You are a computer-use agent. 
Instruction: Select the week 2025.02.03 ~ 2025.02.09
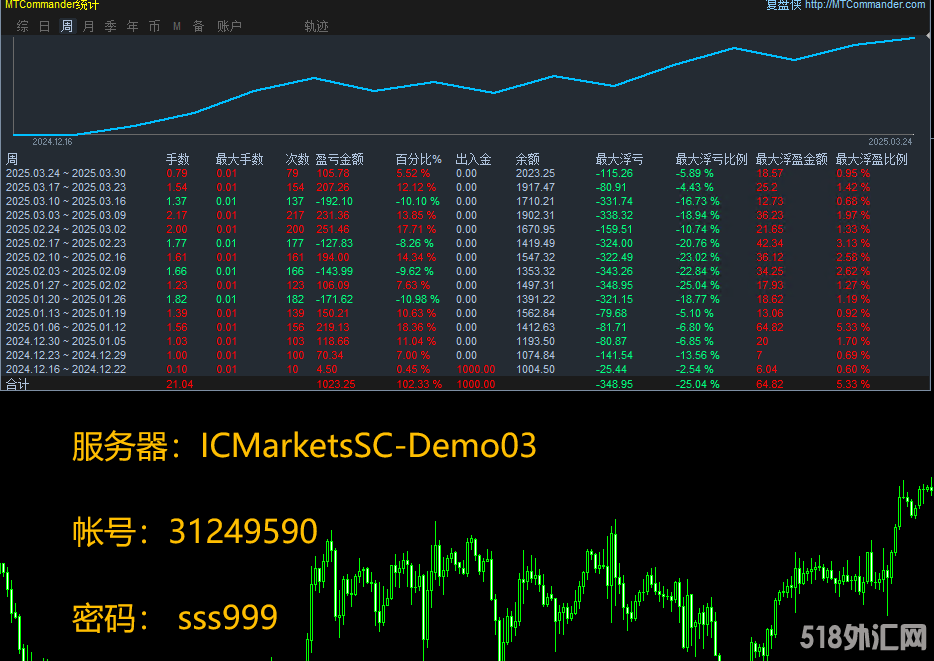pyautogui.click(x=465, y=271)
